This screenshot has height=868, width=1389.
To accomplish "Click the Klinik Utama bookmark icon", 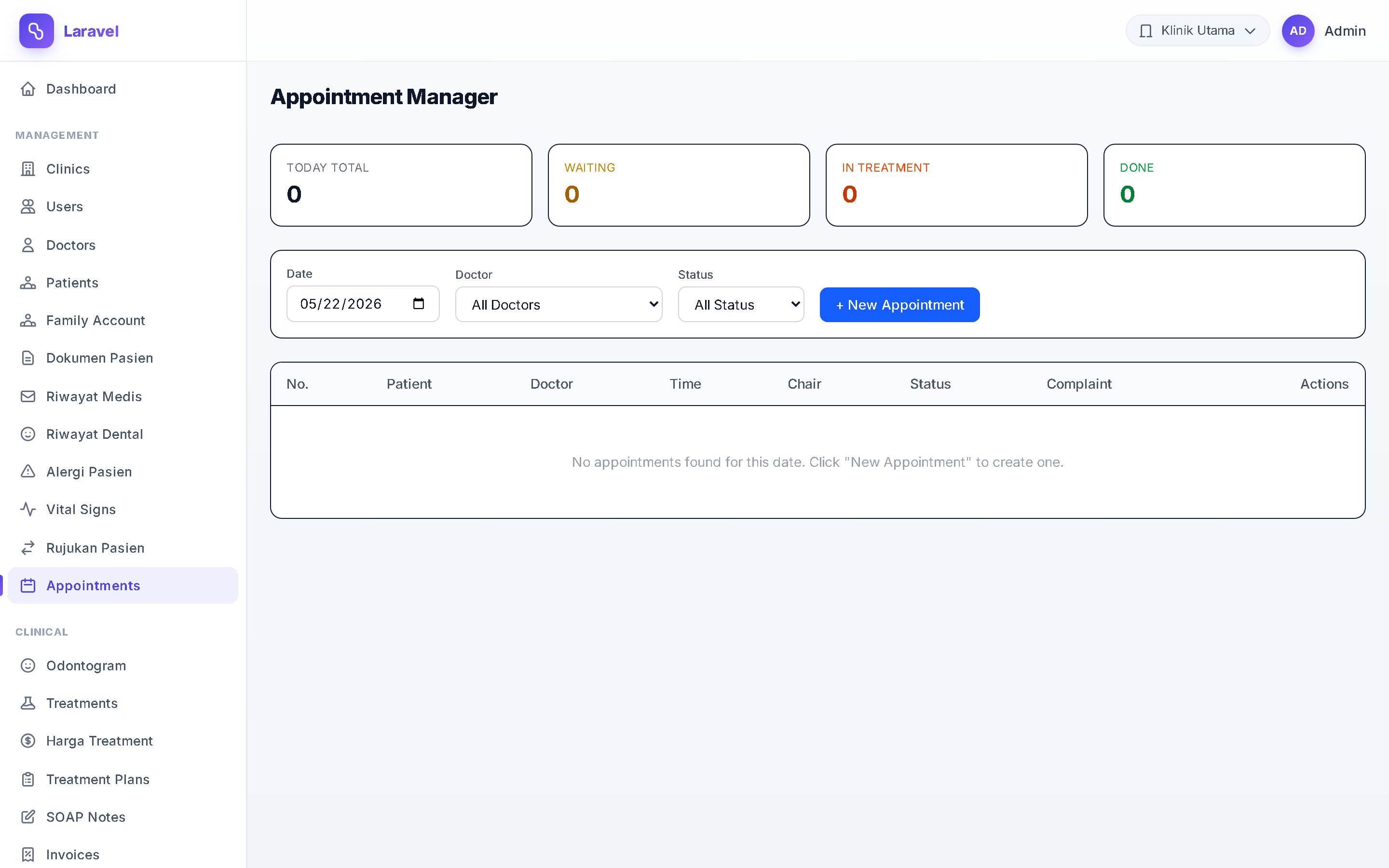I will coord(1145,31).
